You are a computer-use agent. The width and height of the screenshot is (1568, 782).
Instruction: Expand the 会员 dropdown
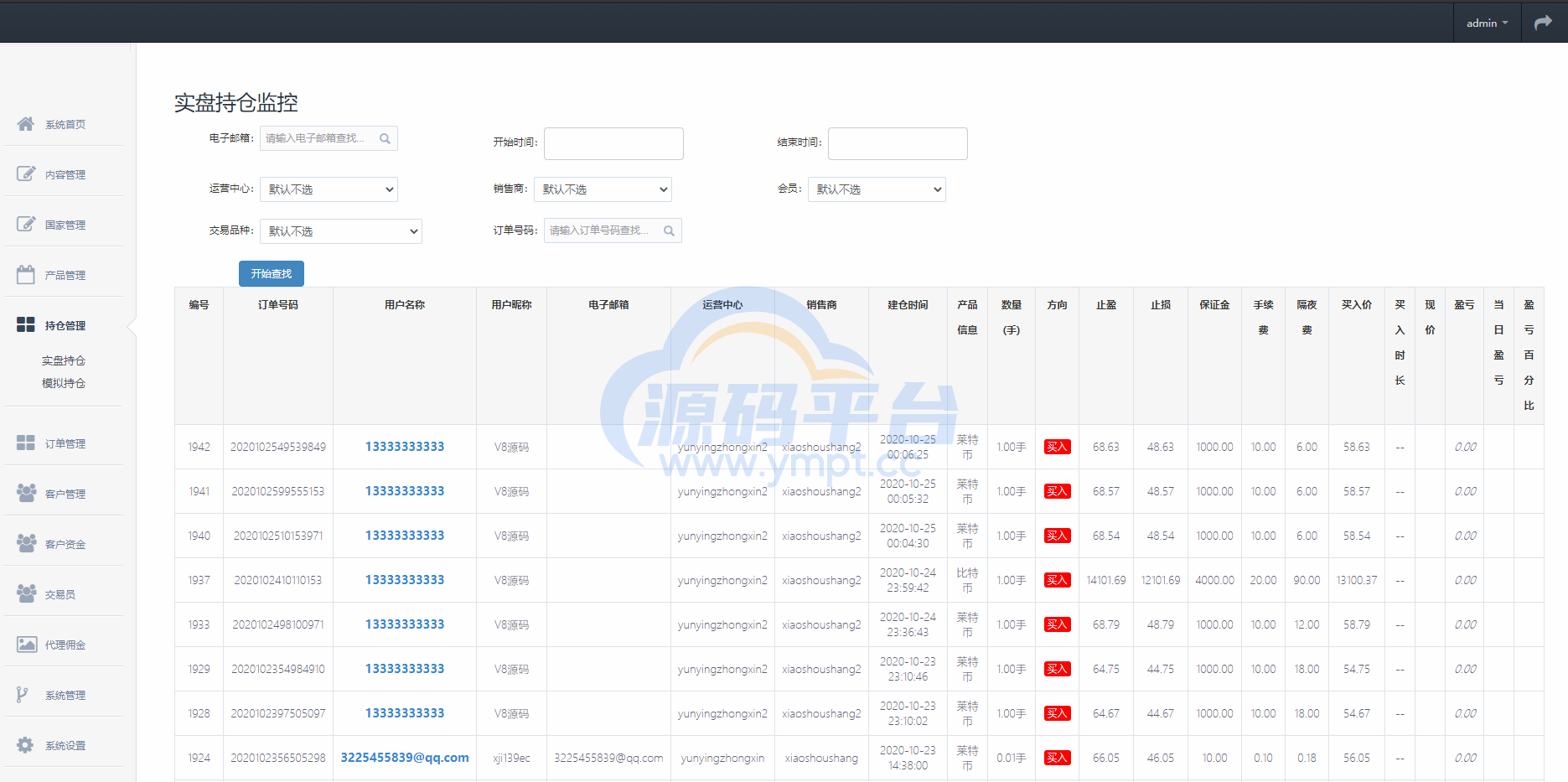coord(877,189)
